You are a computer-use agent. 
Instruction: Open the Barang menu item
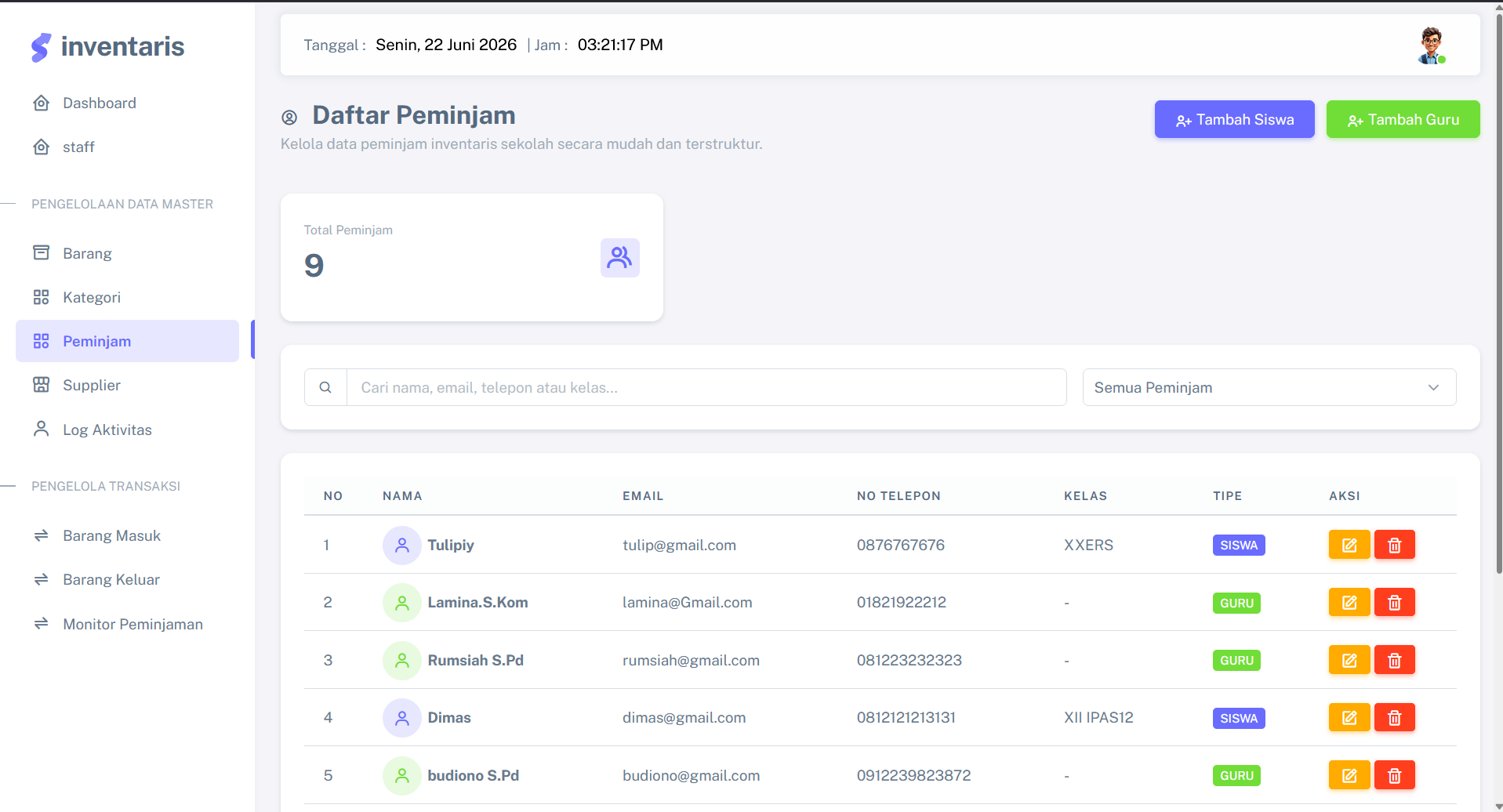tap(127, 253)
